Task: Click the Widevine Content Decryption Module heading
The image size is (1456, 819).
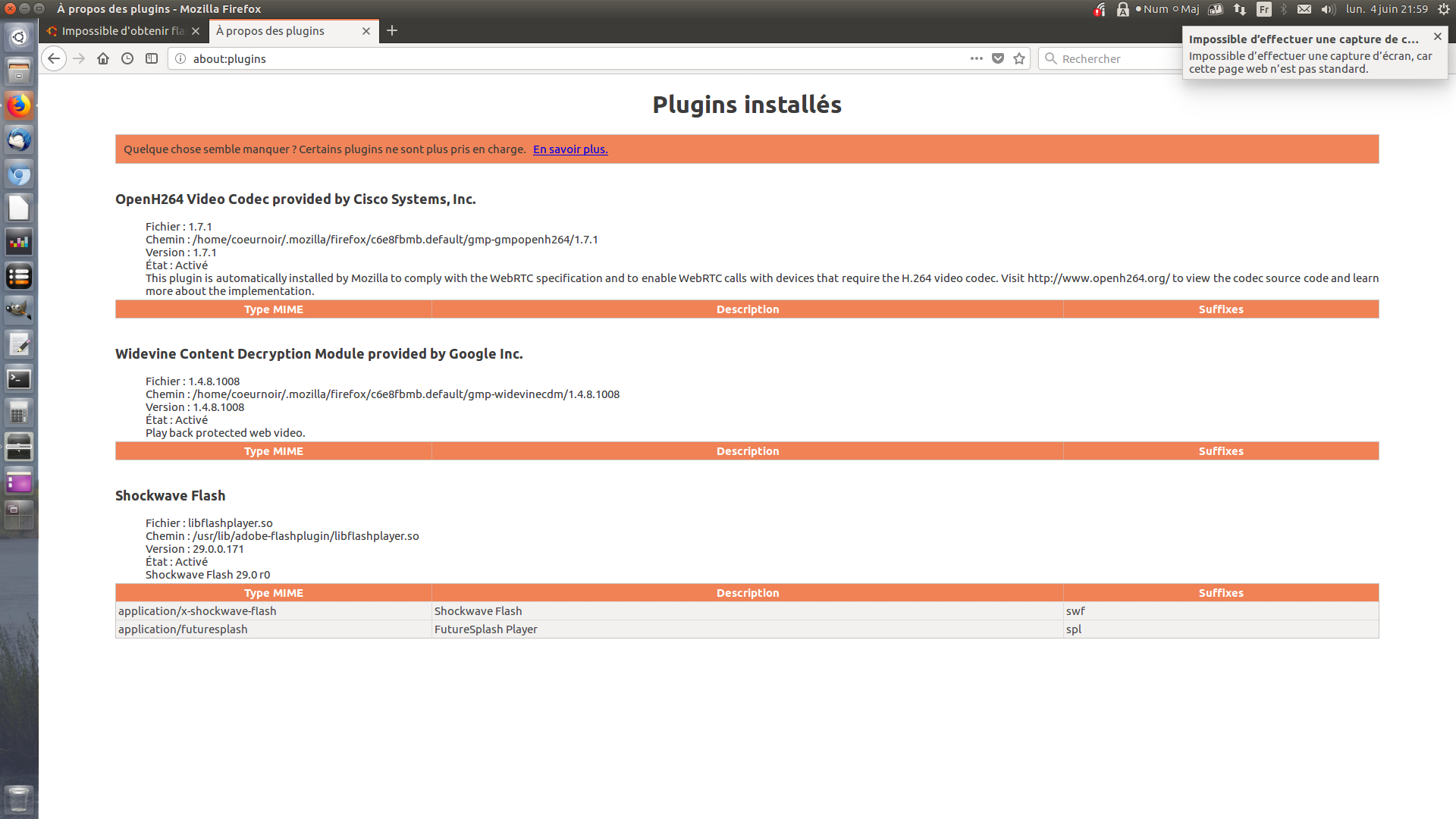Action: pyautogui.click(x=319, y=354)
